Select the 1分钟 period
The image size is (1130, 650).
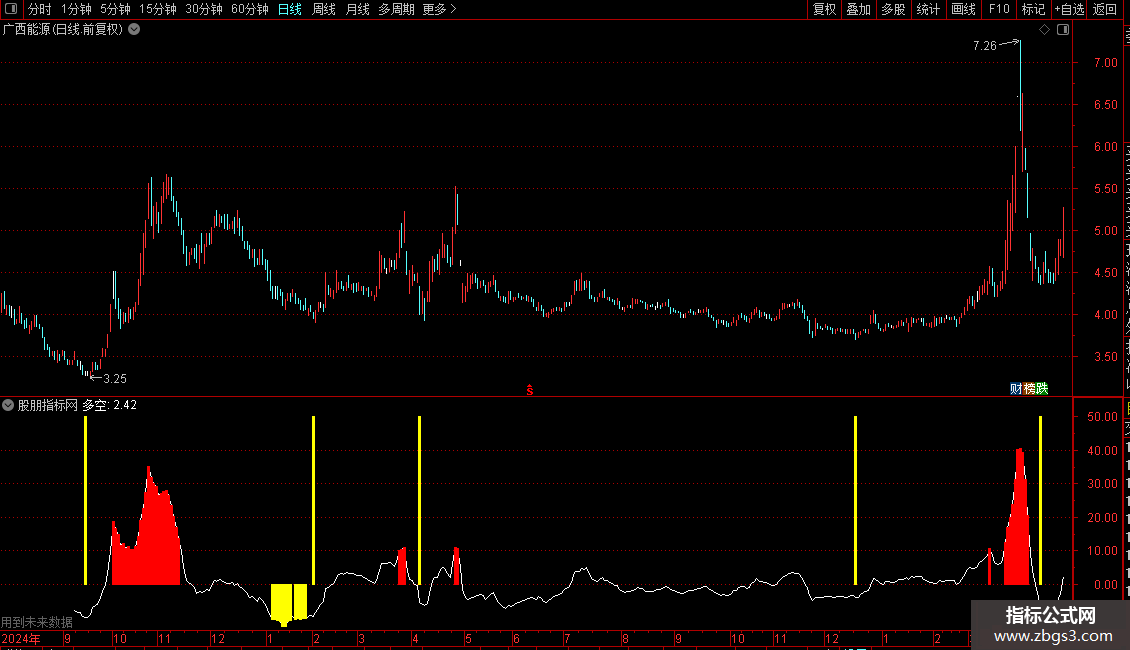(76, 9)
